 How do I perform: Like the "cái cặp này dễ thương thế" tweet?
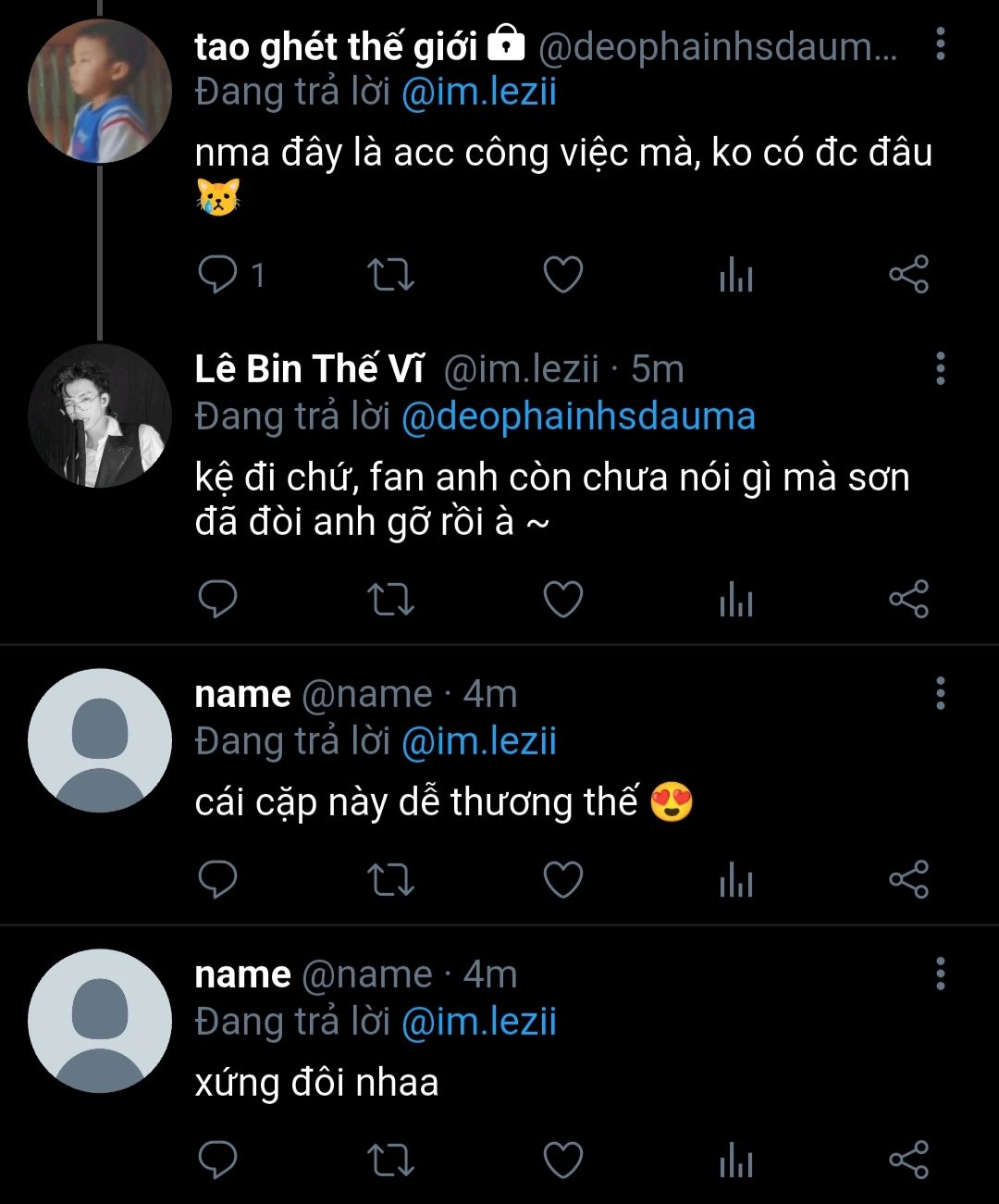click(x=562, y=880)
